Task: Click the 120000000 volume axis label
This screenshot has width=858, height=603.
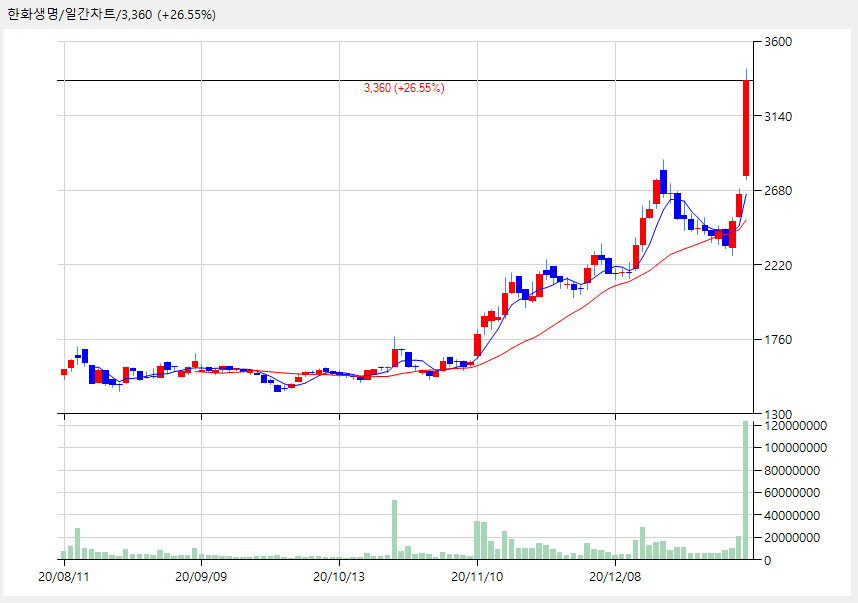Action: click(x=795, y=426)
